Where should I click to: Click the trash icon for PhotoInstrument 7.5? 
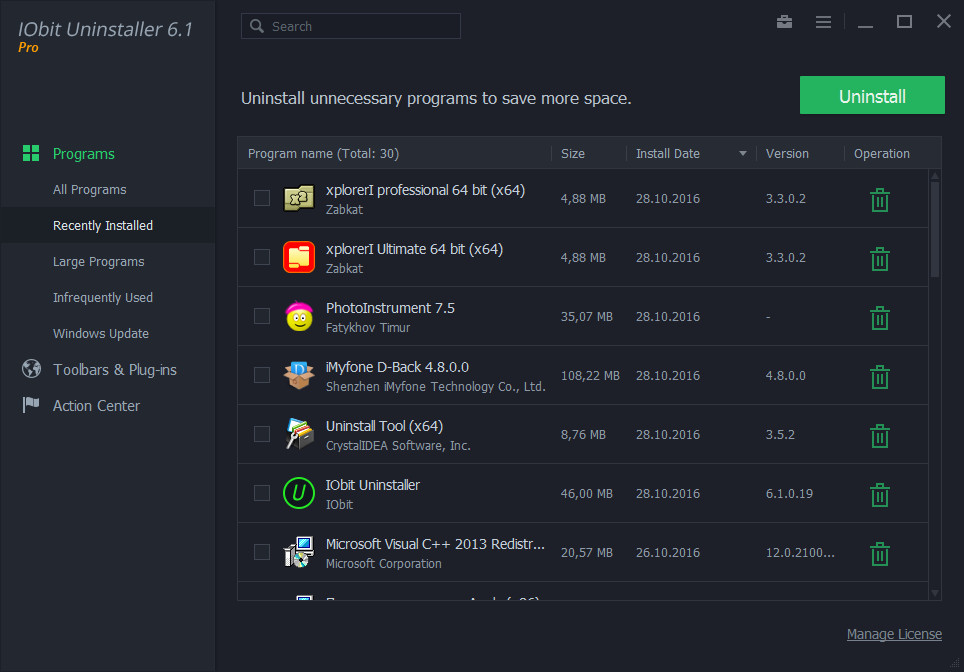point(879,317)
